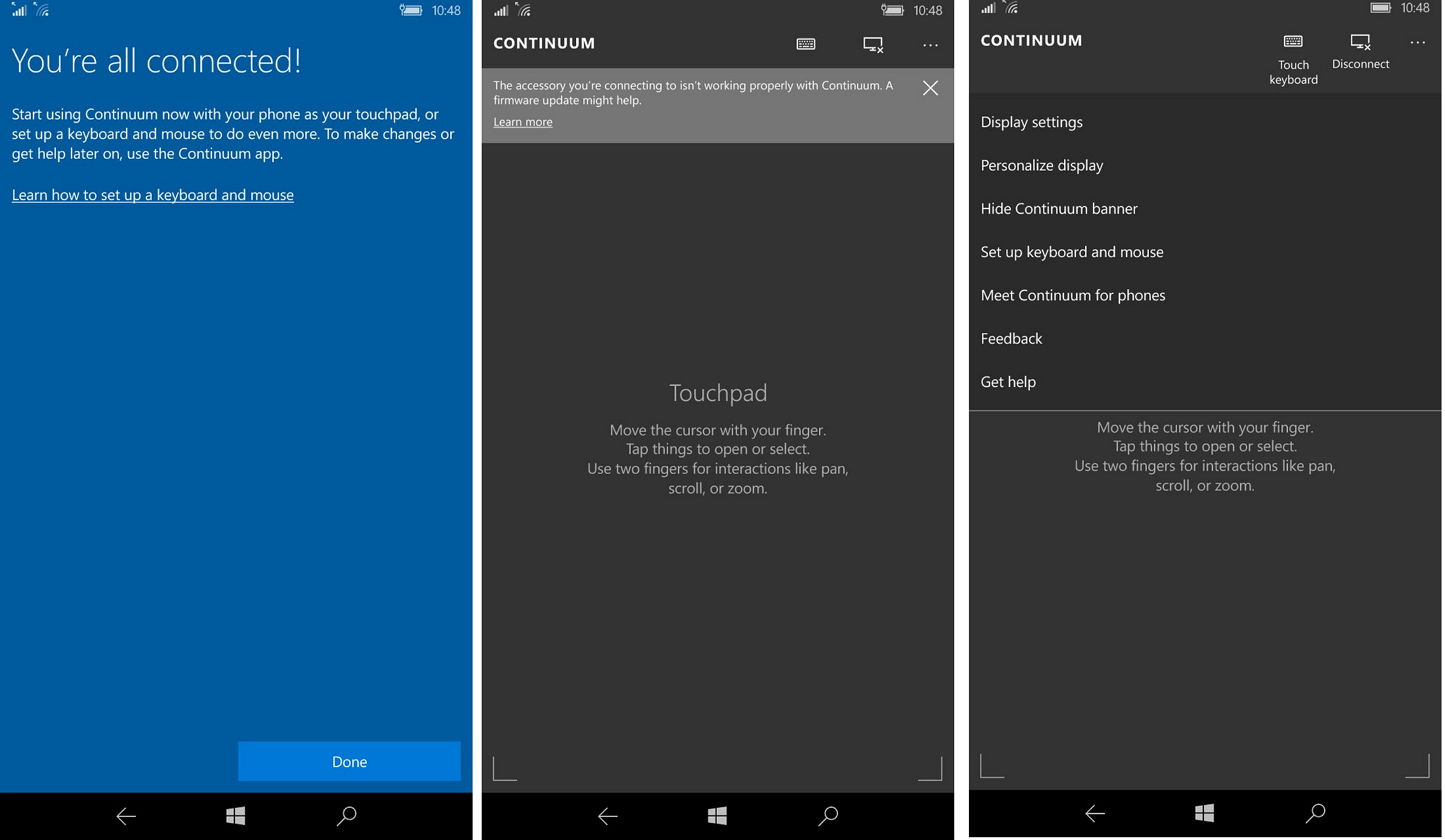
Task: Dismiss the accessory warning banner
Action: (x=930, y=88)
